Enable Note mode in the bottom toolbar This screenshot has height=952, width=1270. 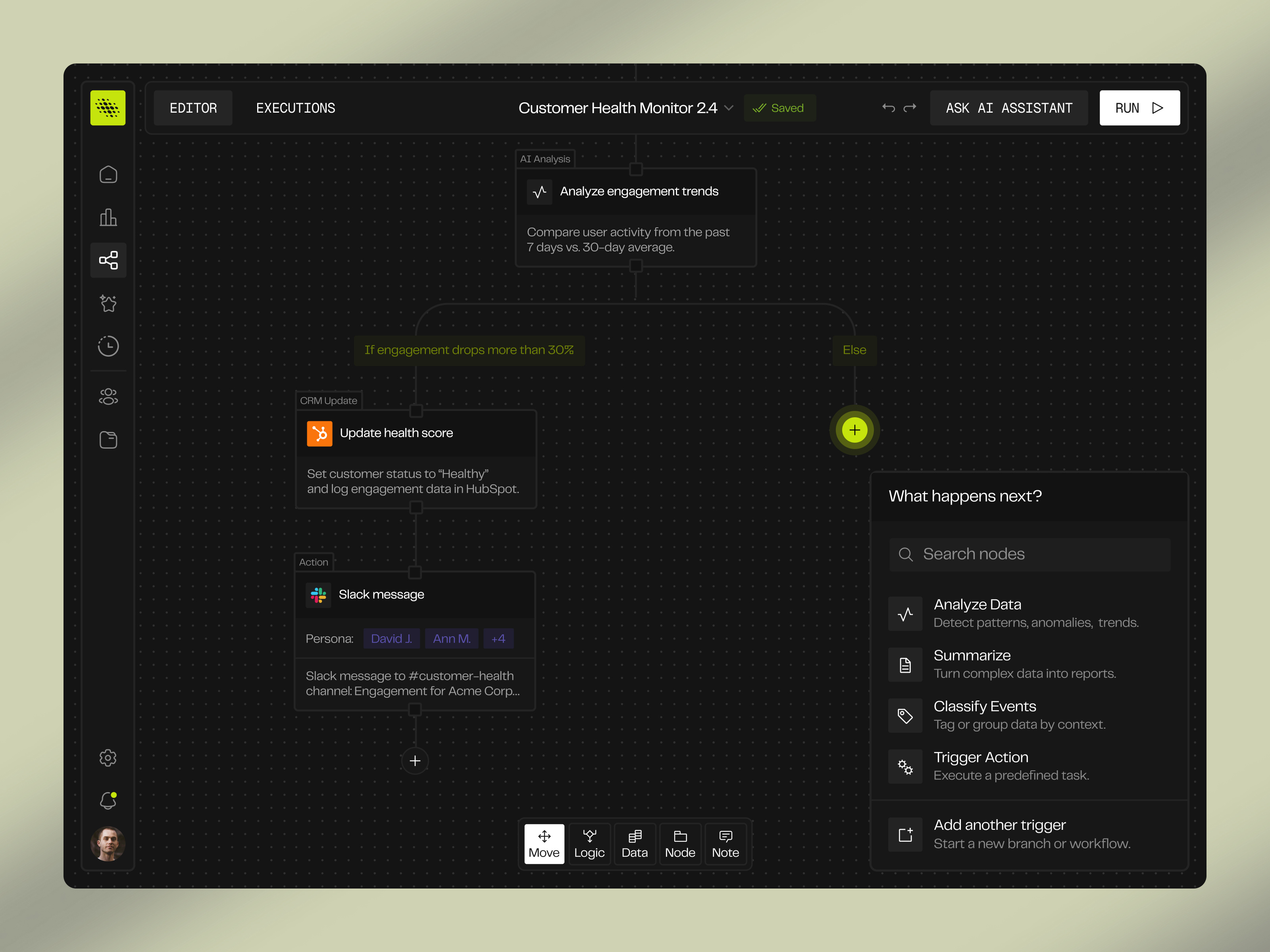tap(725, 844)
